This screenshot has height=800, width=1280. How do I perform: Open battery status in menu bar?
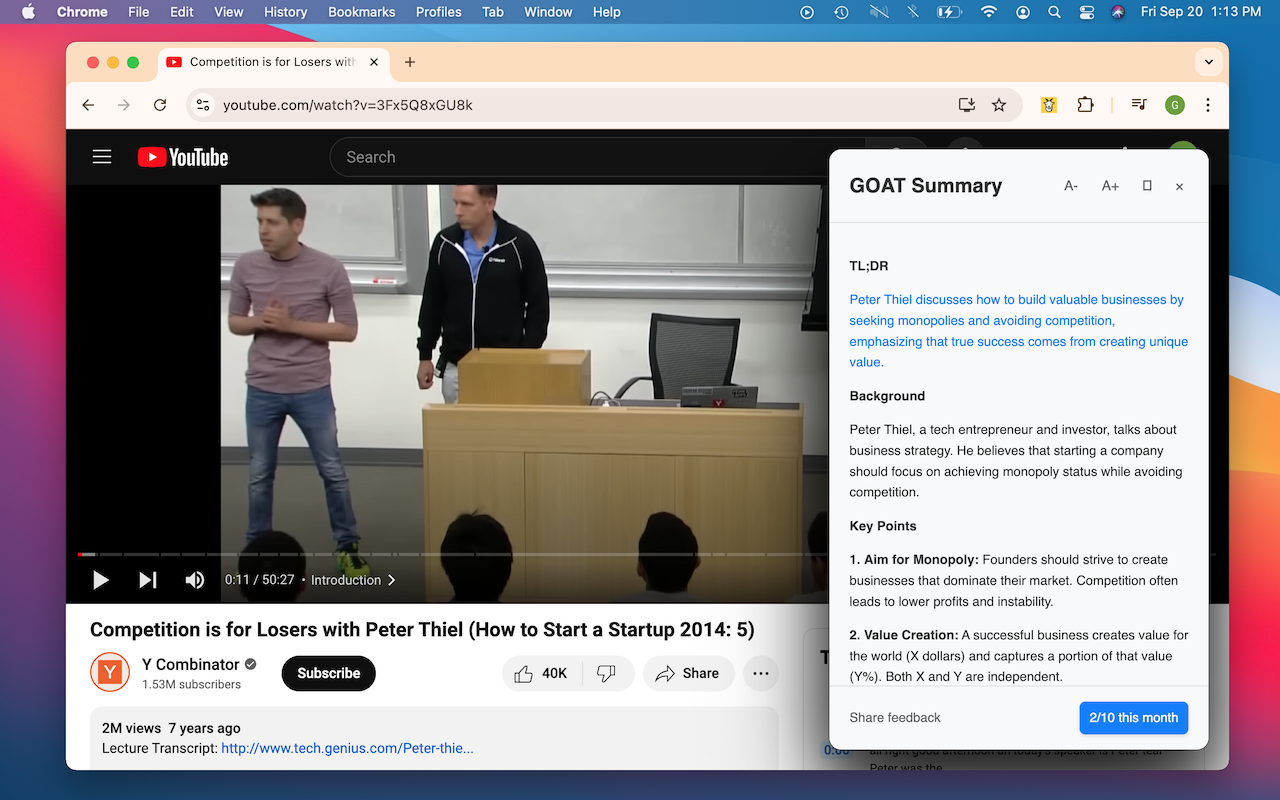click(x=949, y=12)
